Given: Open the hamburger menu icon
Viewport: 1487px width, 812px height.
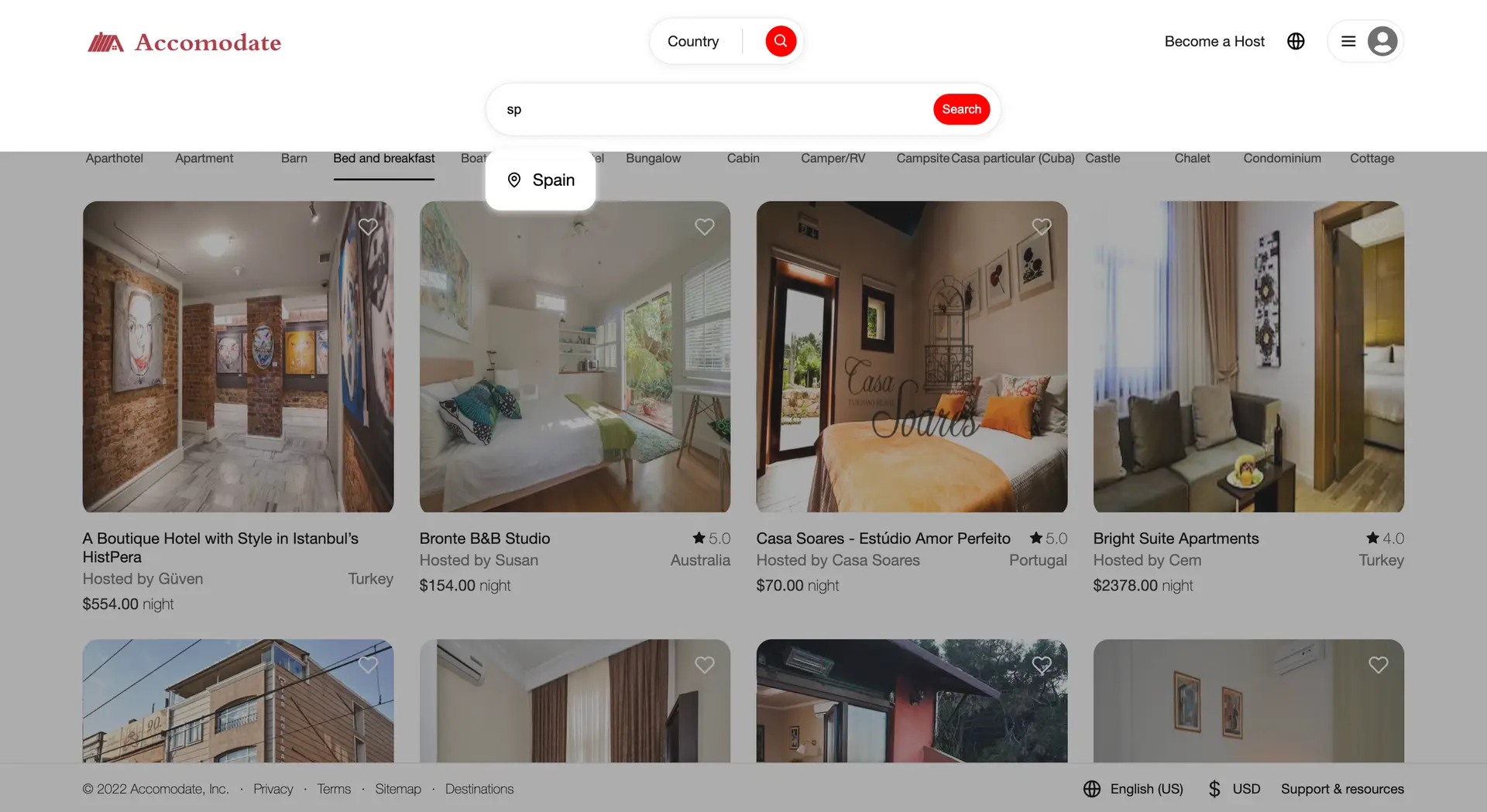Looking at the screenshot, I should click(x=1348, y=41).
